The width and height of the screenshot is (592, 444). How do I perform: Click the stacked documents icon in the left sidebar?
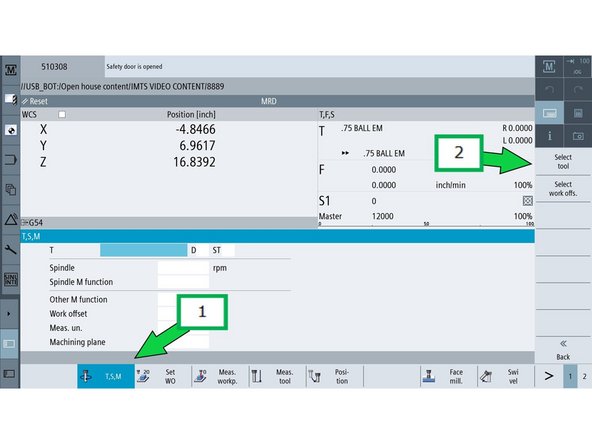click(11, 189)
